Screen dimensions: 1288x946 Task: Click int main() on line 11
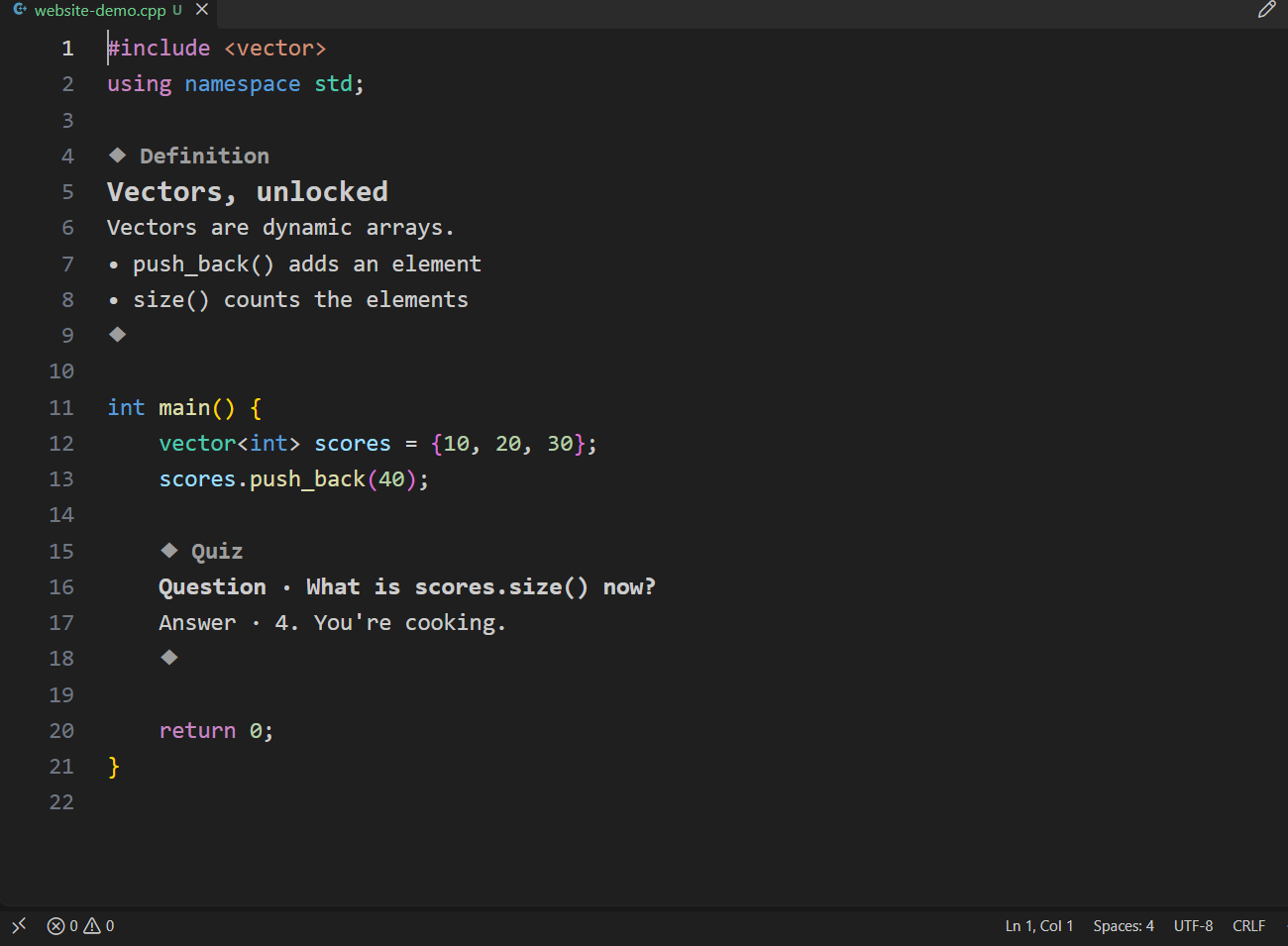click(x=171, y=407)
